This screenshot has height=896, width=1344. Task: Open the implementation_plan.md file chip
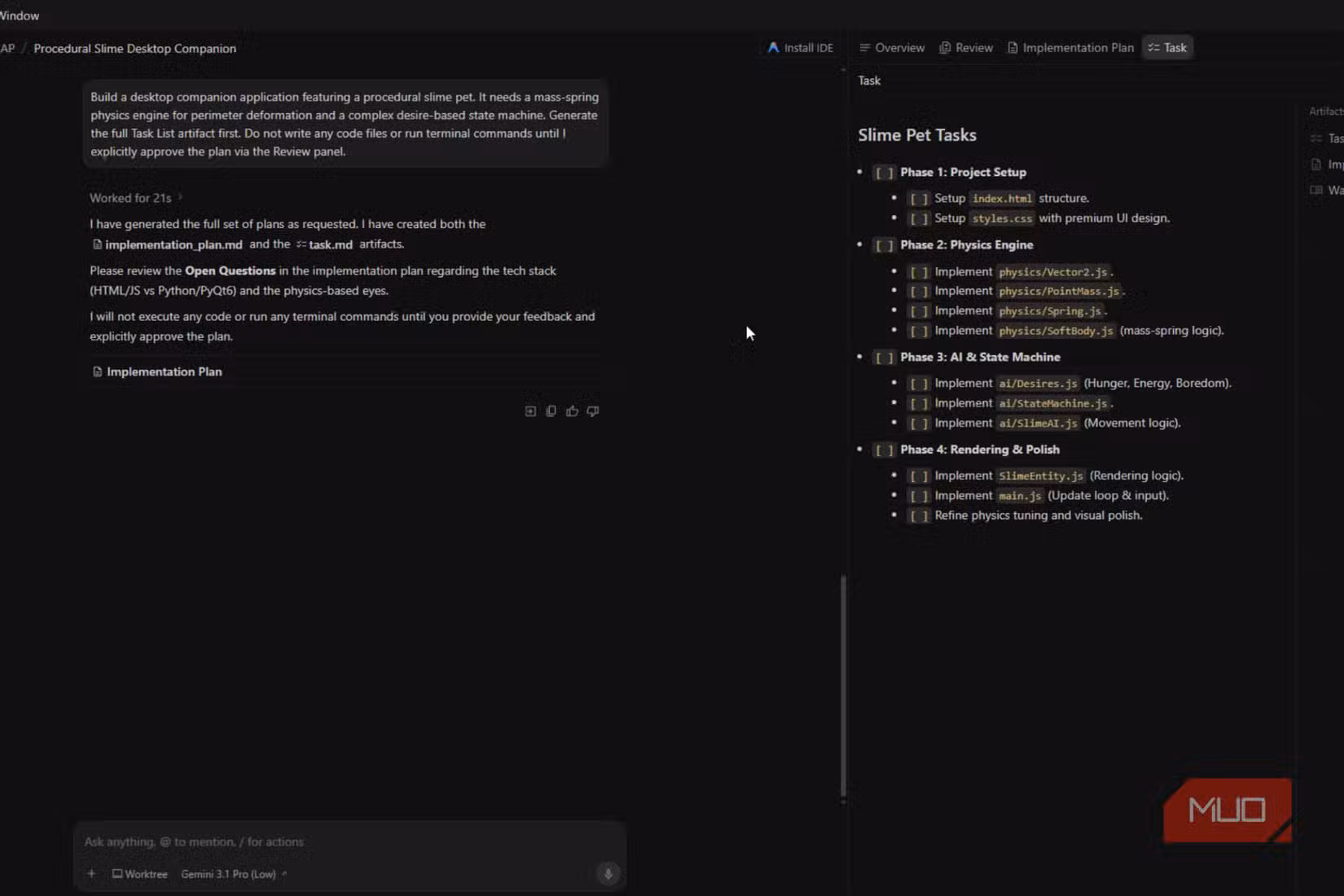[x=167, y=244]
